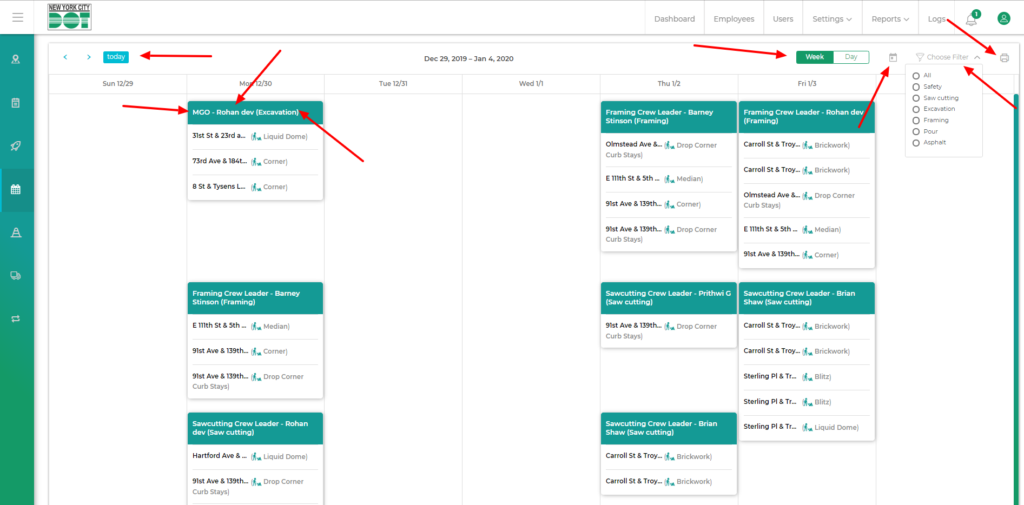Screen dimensions: 1024x505
Task: Select the Excavation filter option
Action: [916, 109]
